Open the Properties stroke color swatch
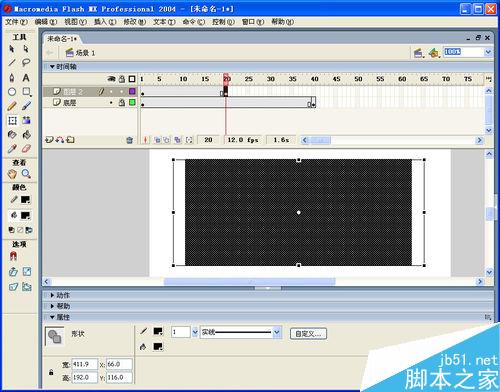 (158, 331)
